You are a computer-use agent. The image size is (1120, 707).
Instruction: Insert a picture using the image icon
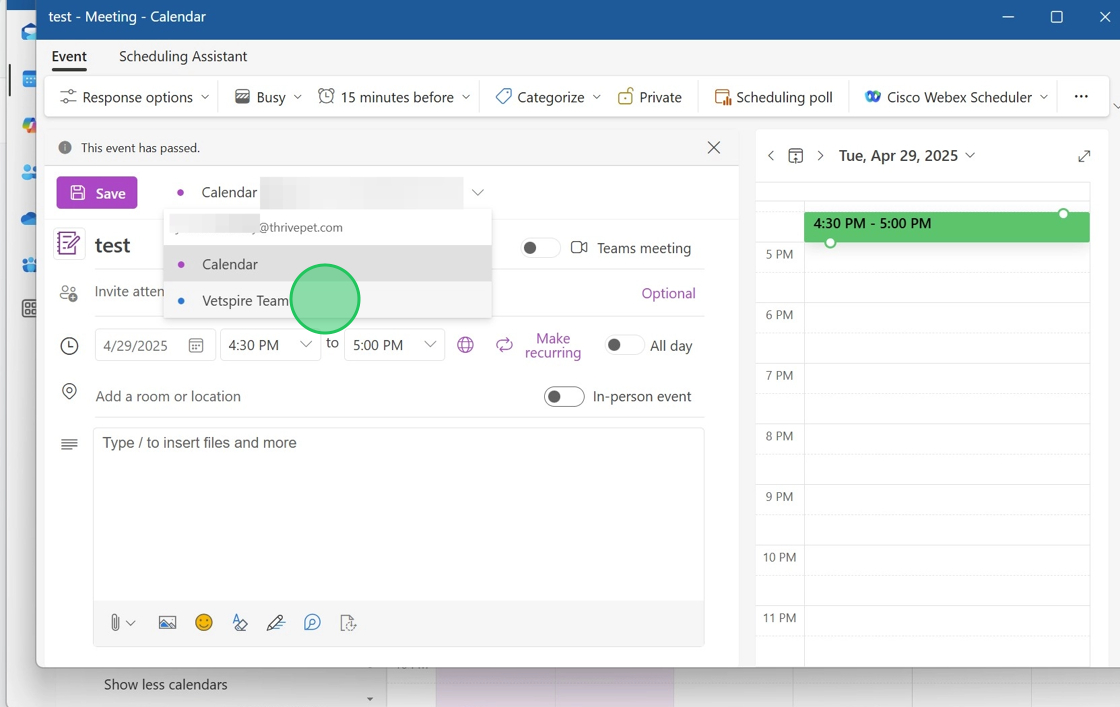click(x=167, y=623)
